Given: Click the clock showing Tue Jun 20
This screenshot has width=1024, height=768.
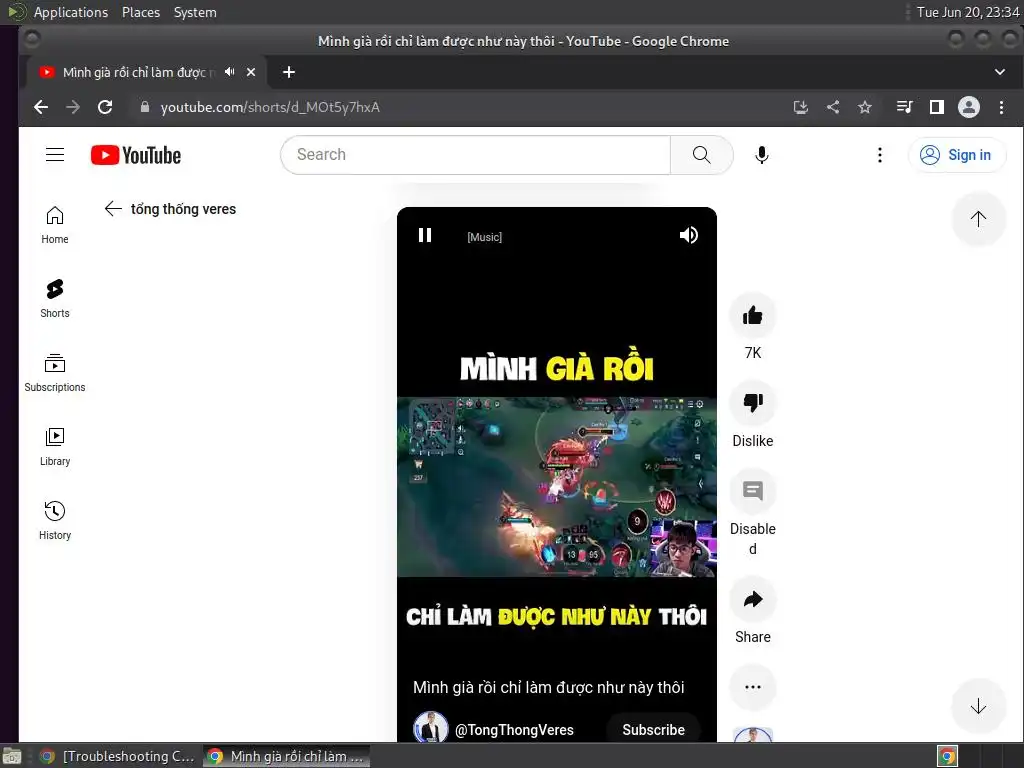Looking at the screenshot, I should point(967,12).
